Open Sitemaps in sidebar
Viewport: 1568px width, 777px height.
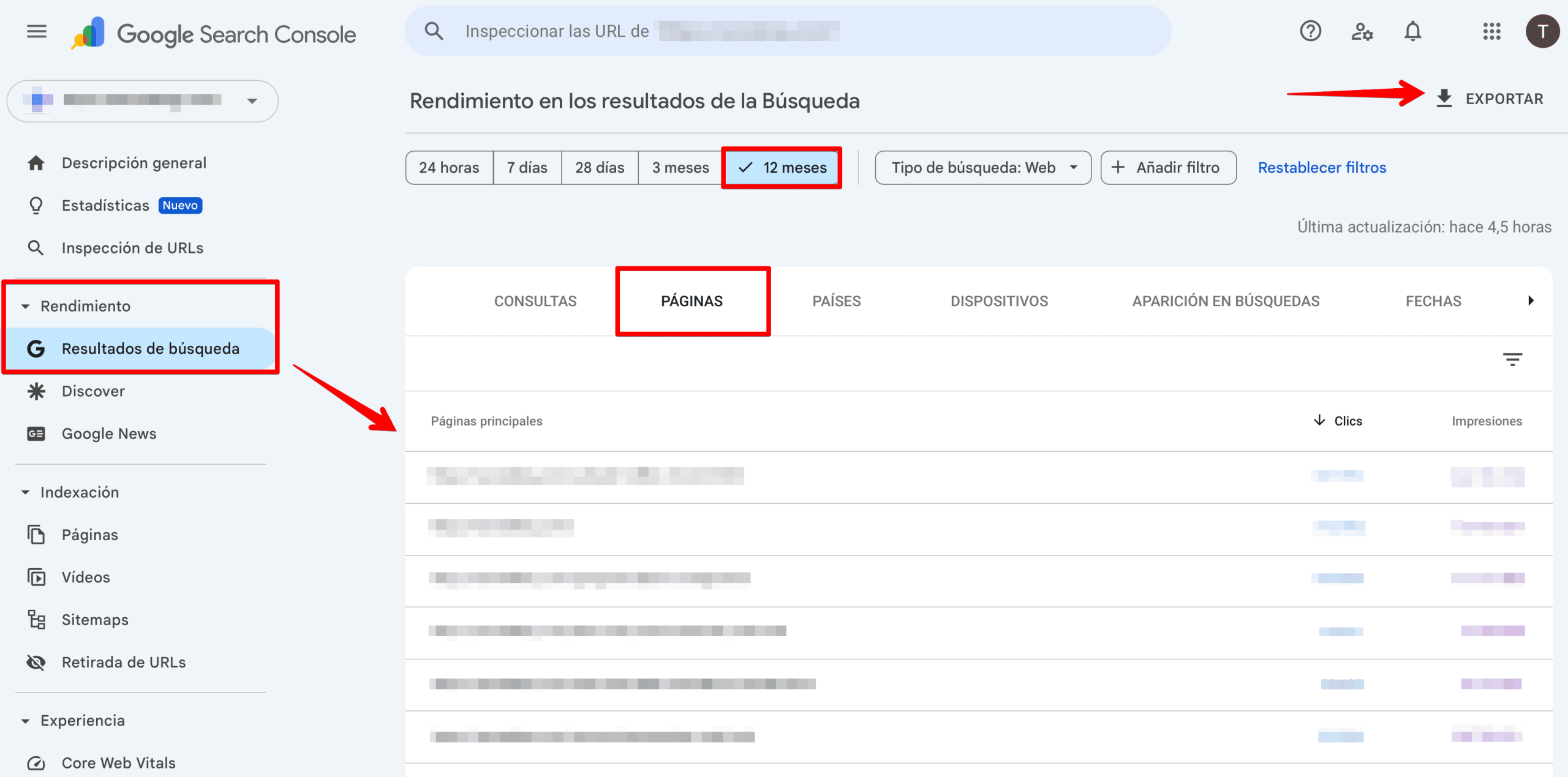tap(95, 620)
